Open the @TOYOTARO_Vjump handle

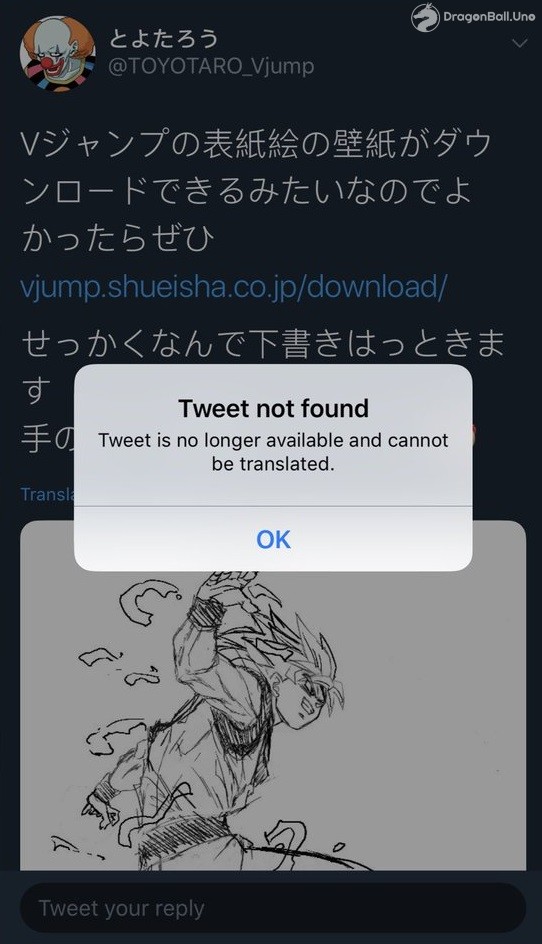pyautogui.click(x=211, y=66)
